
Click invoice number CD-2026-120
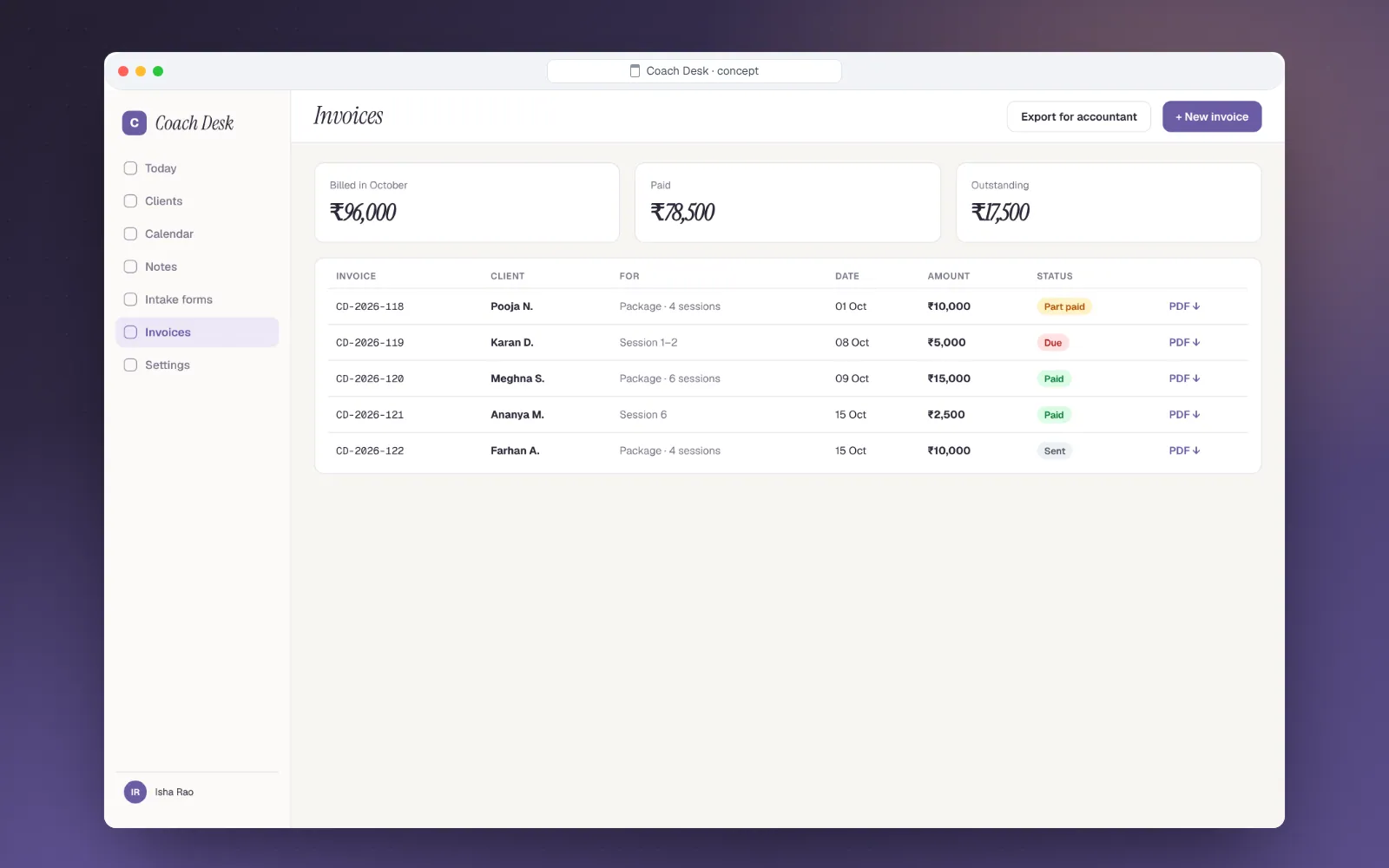pyautogui.click(x=370, y=378)
